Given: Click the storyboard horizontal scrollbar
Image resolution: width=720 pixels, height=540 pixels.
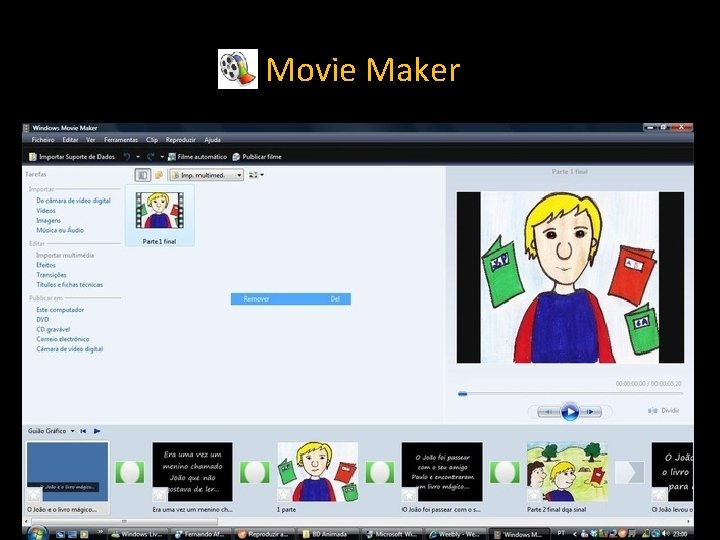Looking at the screenshot, I should (124, 522).
